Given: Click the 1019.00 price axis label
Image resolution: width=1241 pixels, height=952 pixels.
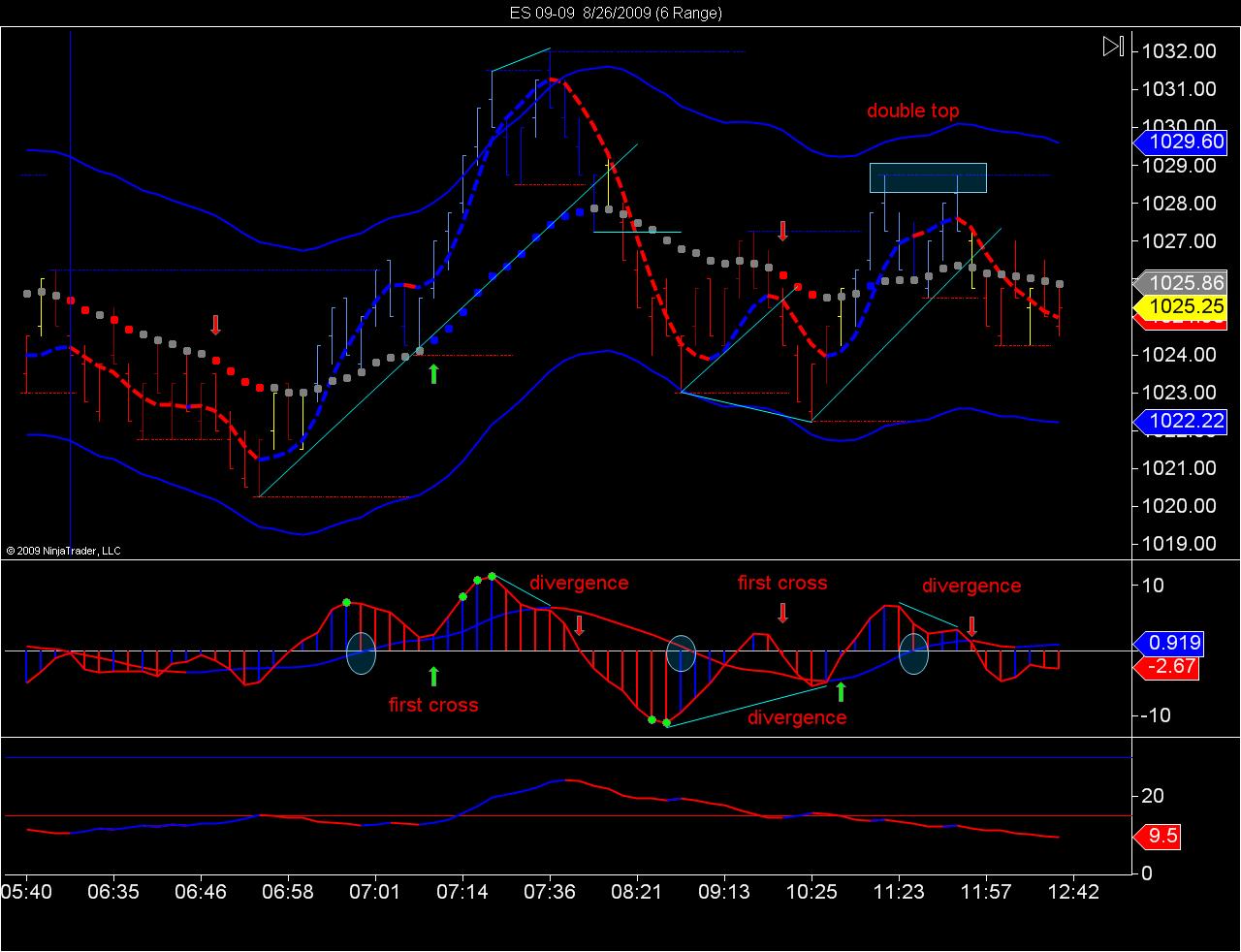Looking at the screenshot, I should click(1178, 544).
